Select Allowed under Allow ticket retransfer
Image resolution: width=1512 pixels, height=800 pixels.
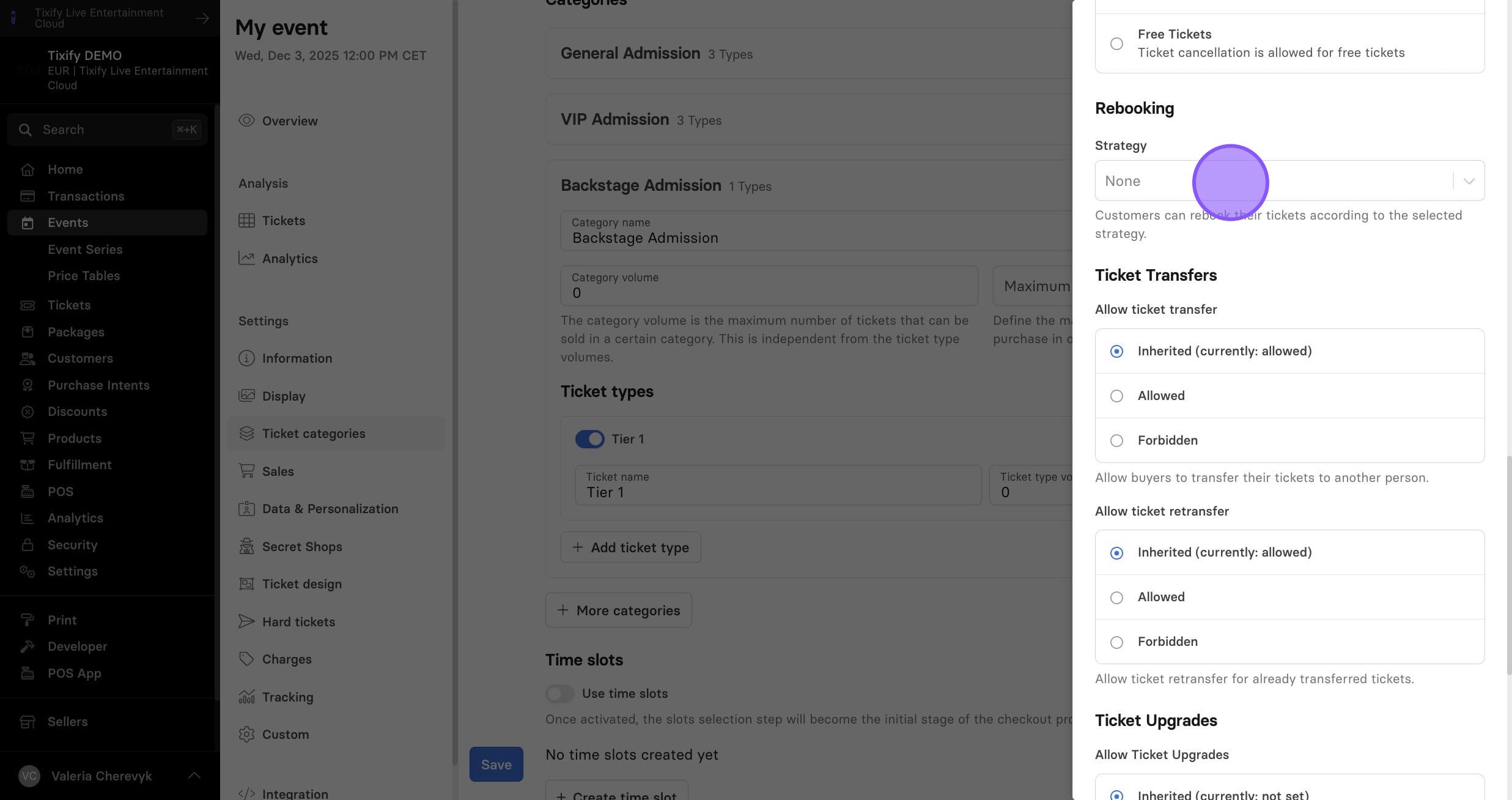[x=1116, y=598]
